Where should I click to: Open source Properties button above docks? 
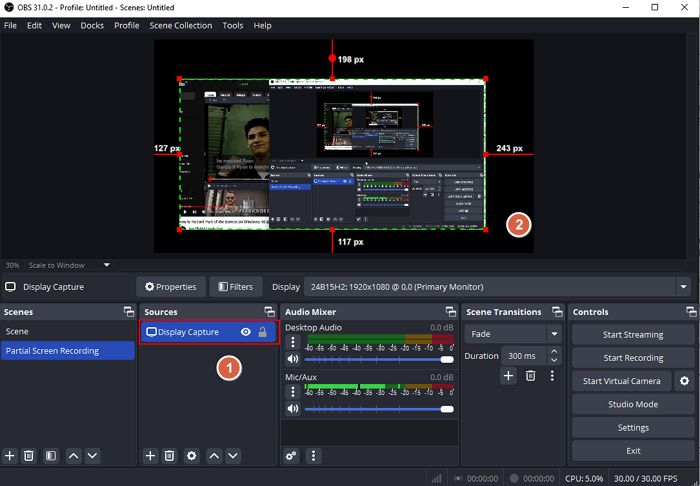click(171, 287)
